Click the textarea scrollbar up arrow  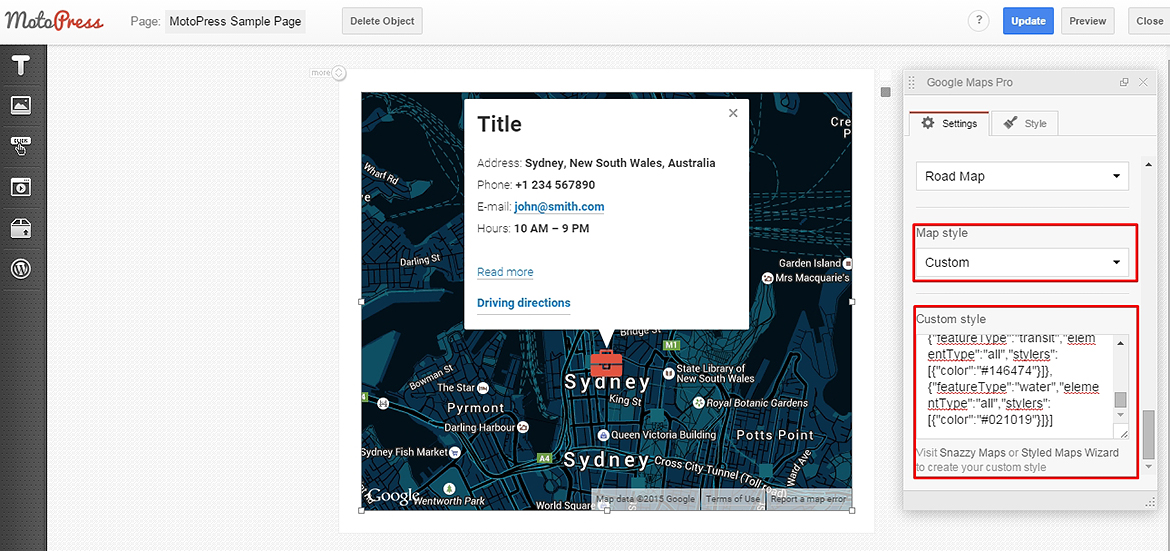point(1121,342)
